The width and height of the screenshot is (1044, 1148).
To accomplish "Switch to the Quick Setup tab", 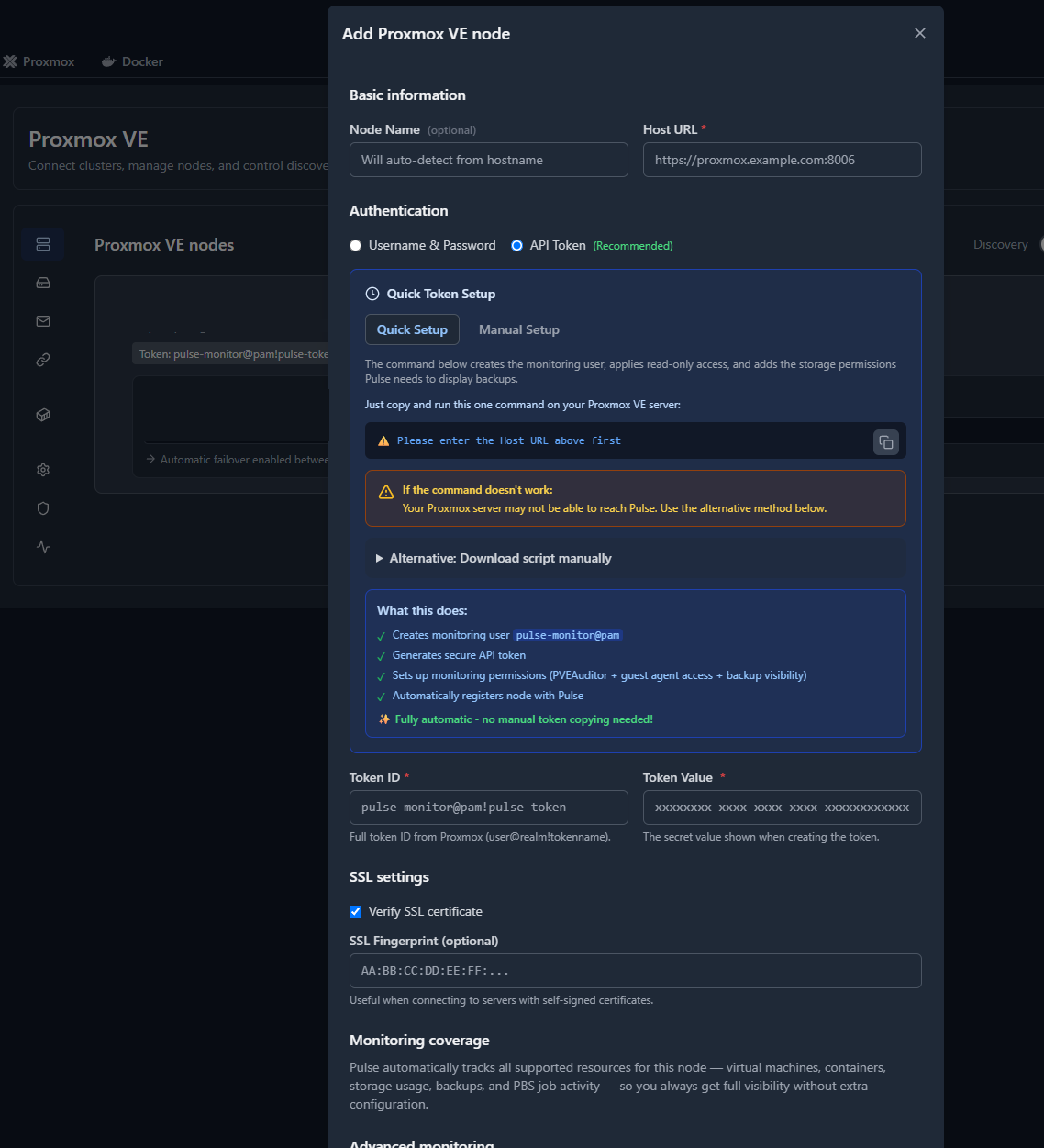I will [412, 329].
